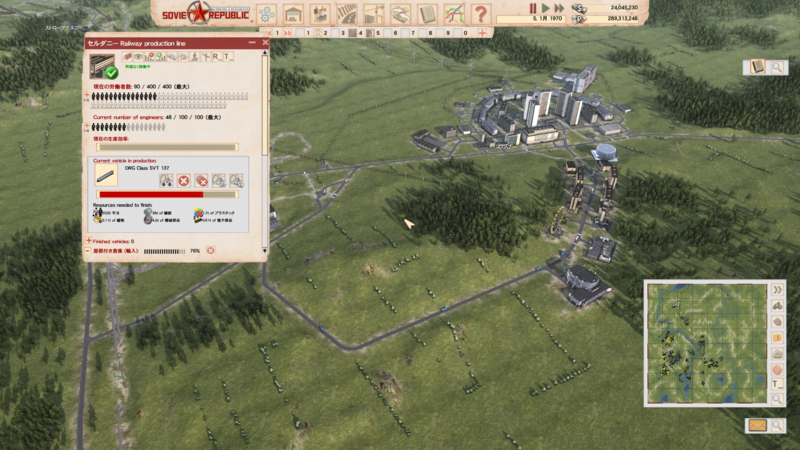Open the buildings construction menu icon
The width and height of the screenshot is (800, 450).
(x=294, y=13)
